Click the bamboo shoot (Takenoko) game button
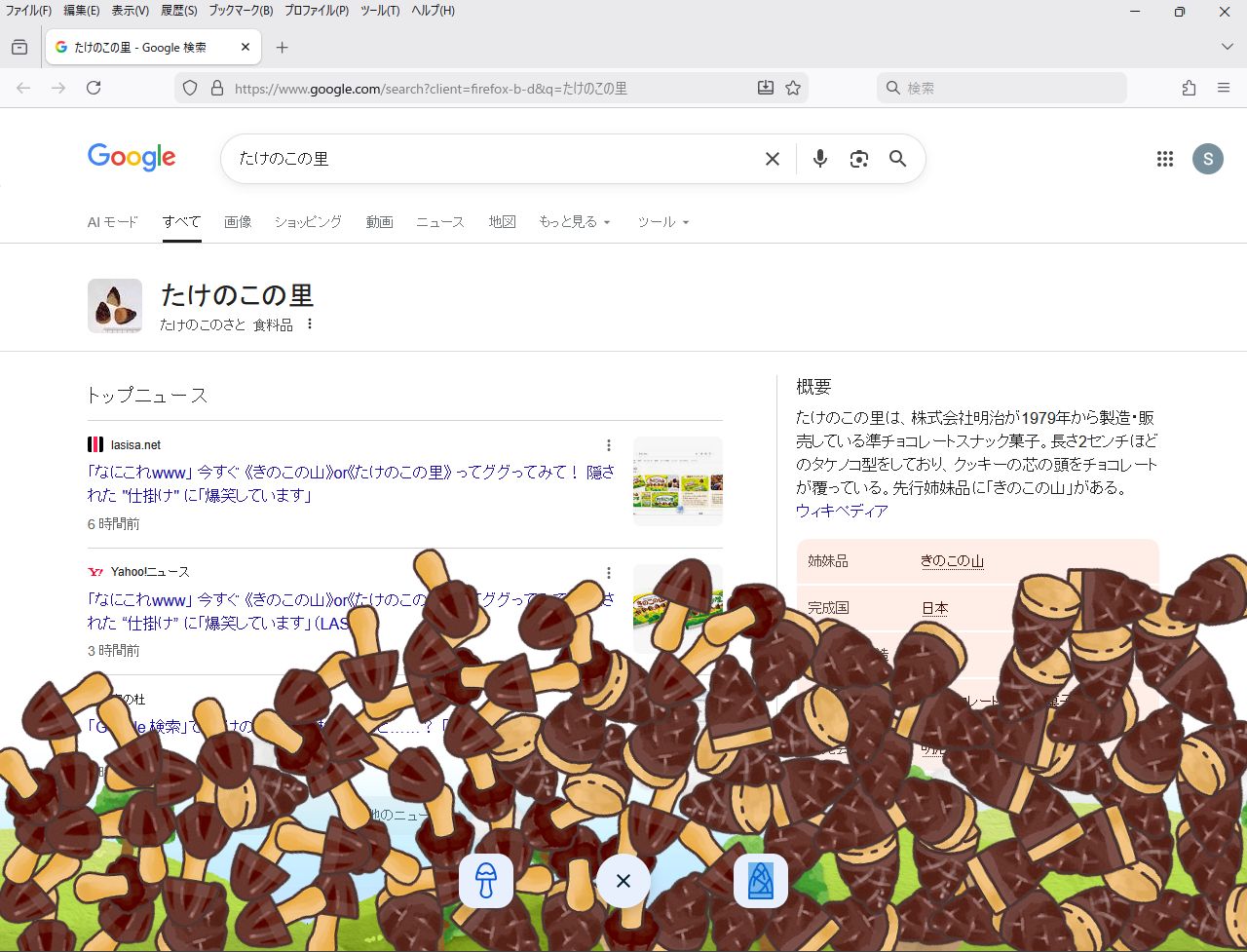The height and width of the screenshot is (952, 1247). [760, 881]
